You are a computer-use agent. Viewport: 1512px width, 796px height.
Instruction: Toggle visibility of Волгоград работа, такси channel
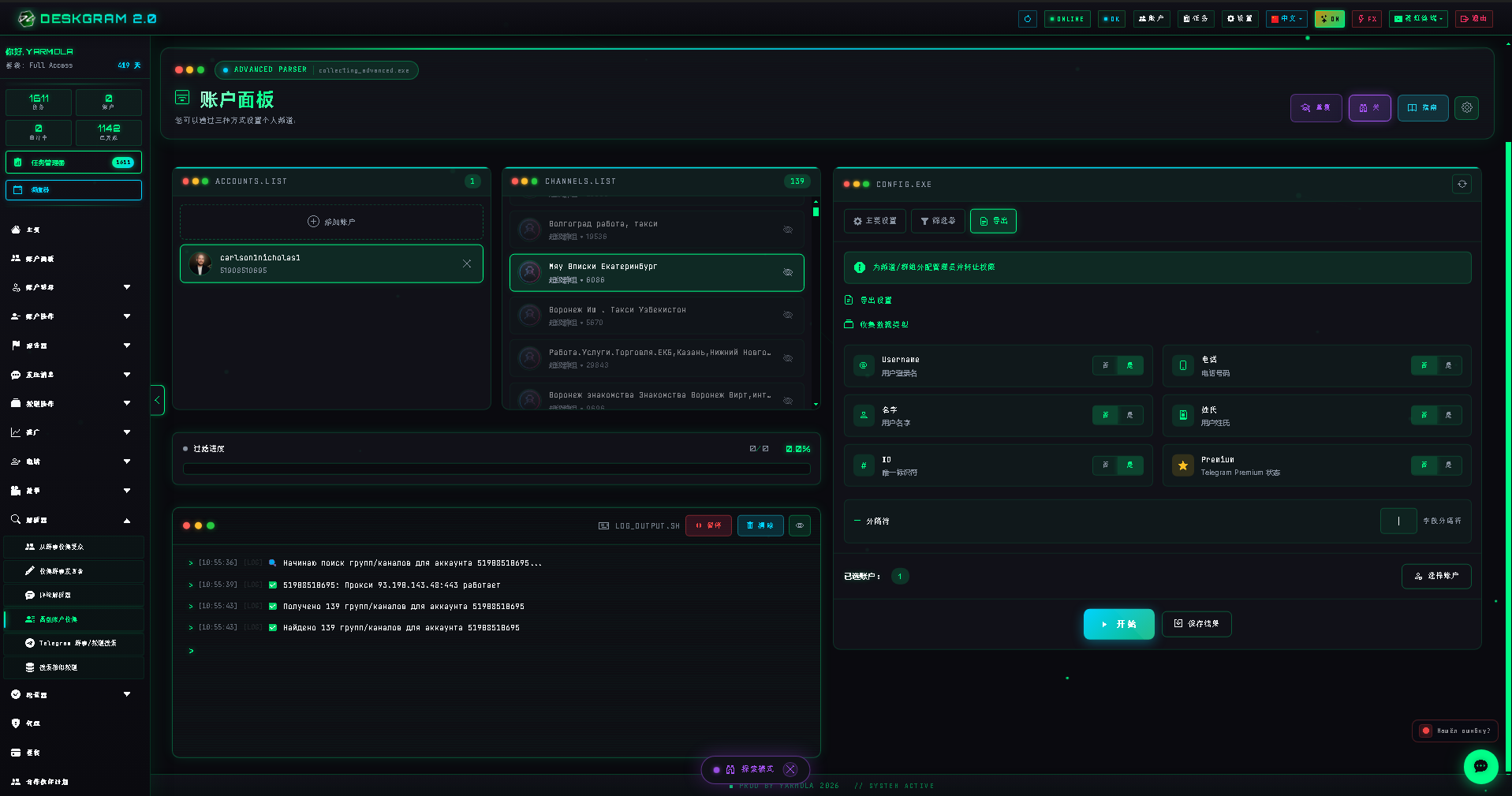788,230
